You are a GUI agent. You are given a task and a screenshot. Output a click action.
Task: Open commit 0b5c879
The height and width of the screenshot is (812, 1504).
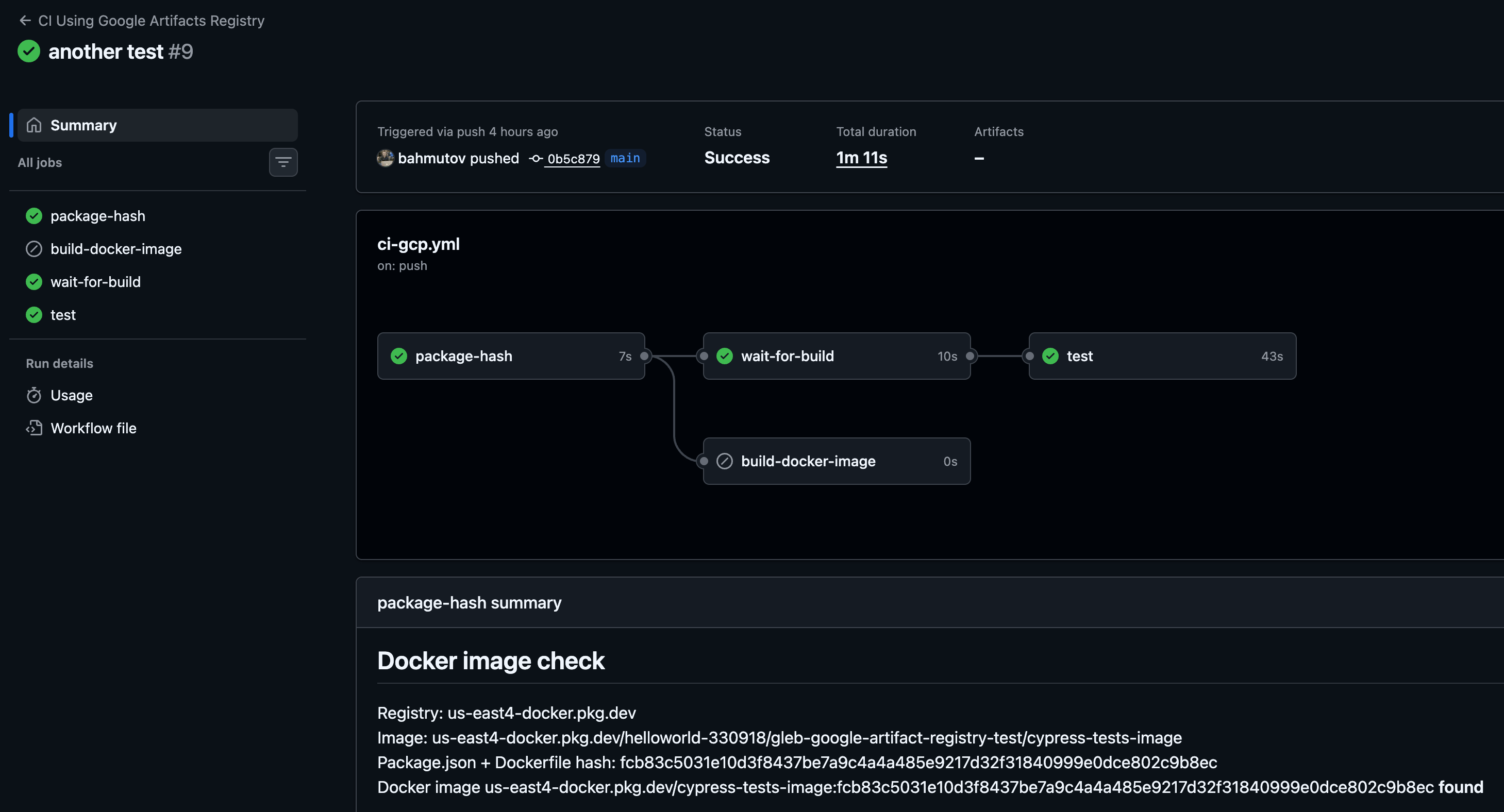(x=573, y=158)
